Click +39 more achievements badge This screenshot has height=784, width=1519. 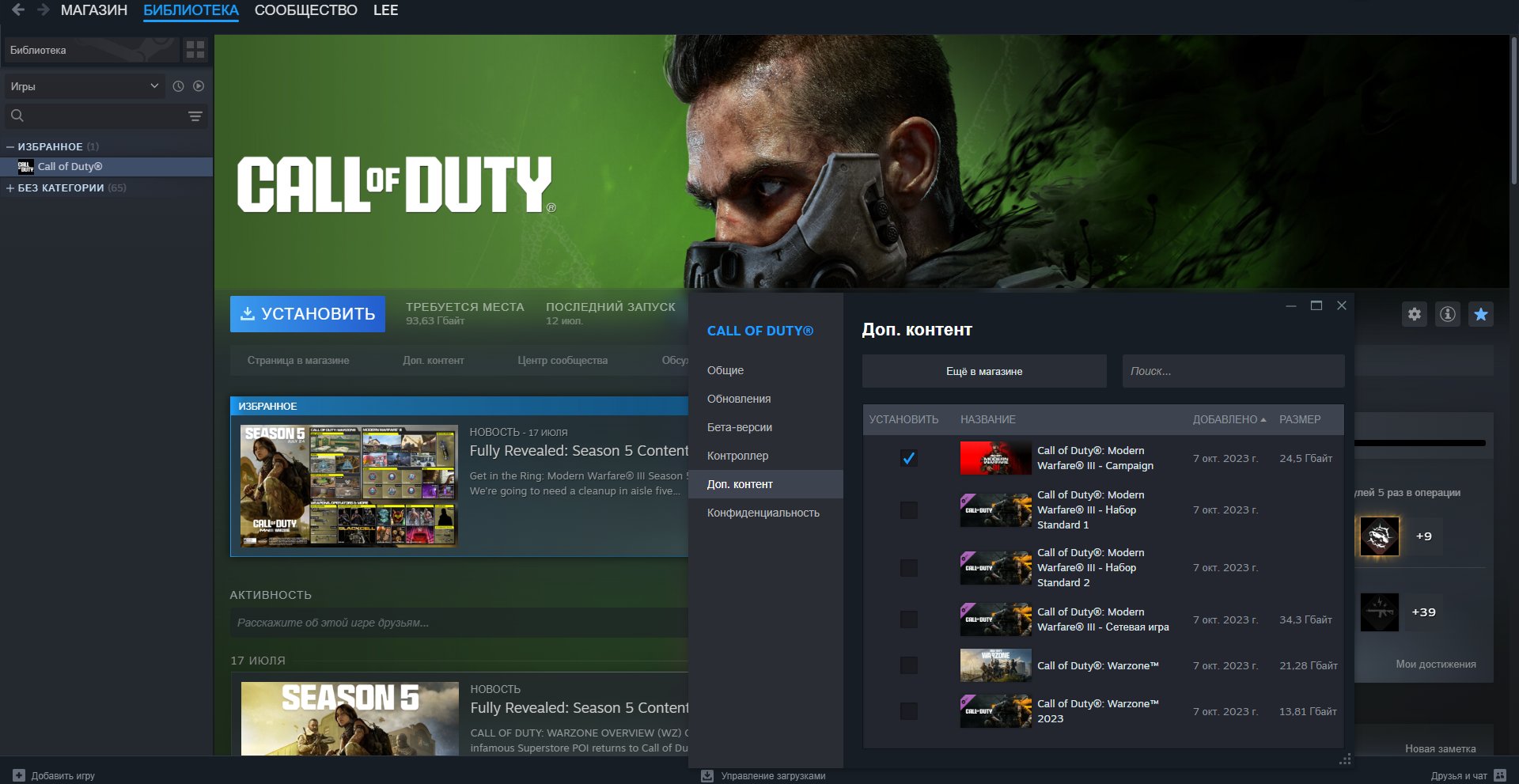point(1424,612)
